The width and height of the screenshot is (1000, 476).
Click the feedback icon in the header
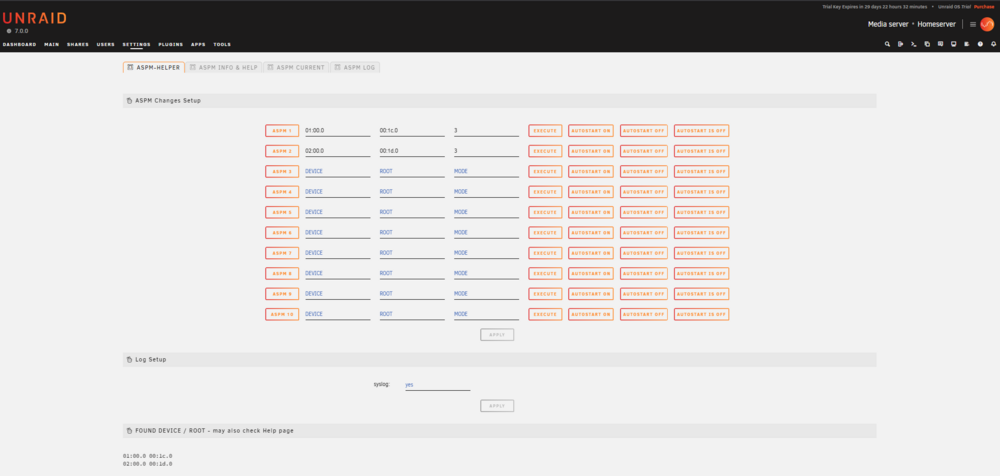(941, 44)
